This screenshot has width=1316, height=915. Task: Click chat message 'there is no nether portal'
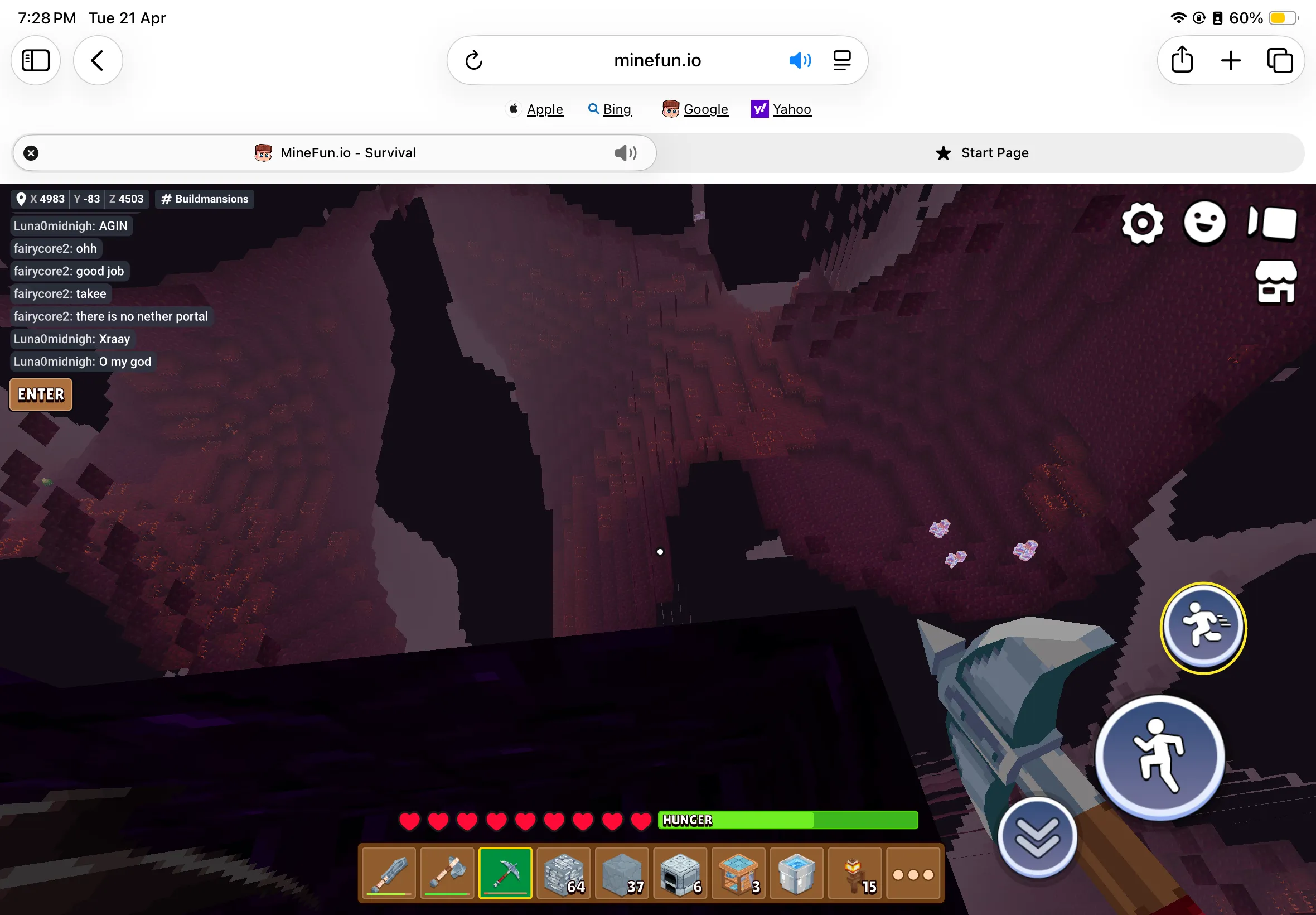pyautogui.click(x=110, y=316)
